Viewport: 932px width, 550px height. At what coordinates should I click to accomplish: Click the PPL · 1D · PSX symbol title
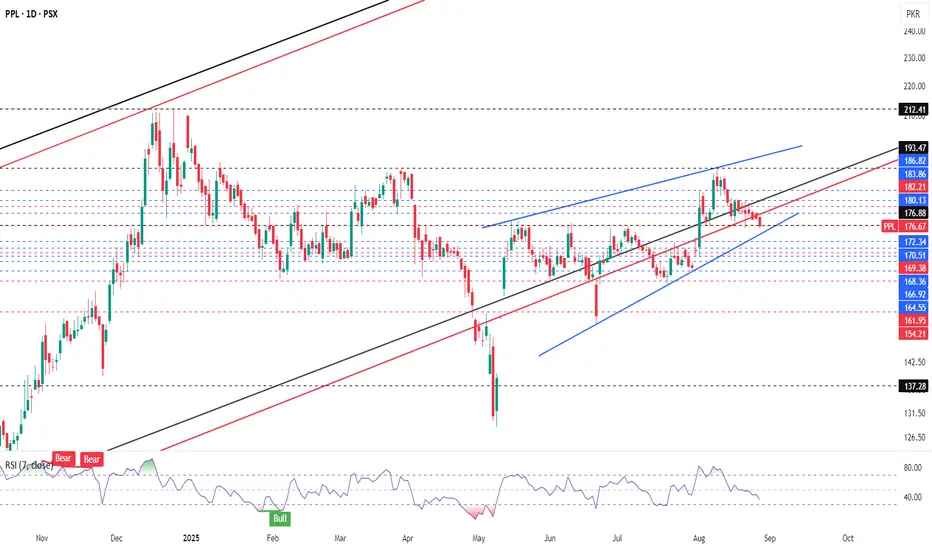[32, 14]
